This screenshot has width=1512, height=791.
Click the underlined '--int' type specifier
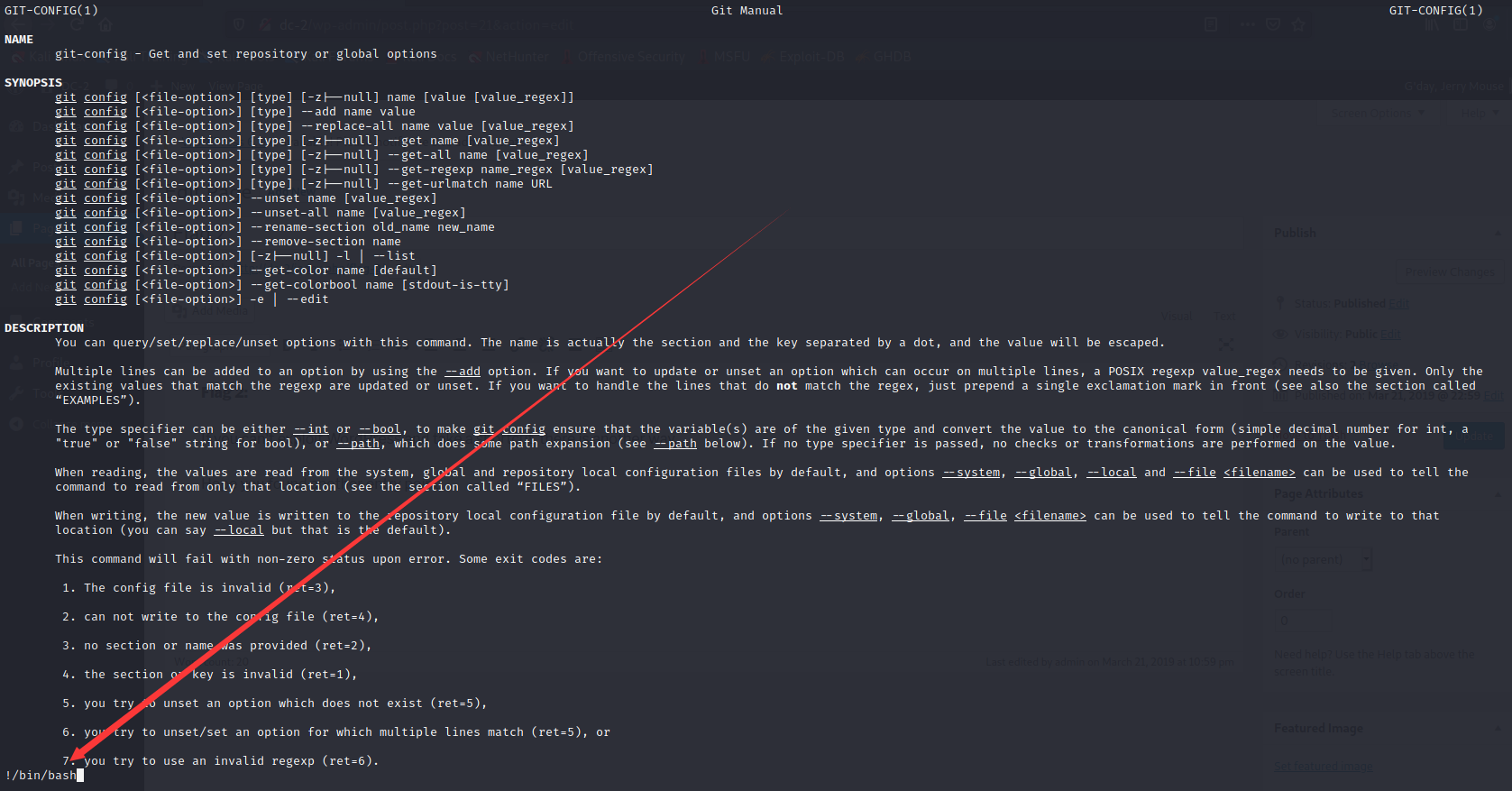pyautogui.click(x=311, y=429)
